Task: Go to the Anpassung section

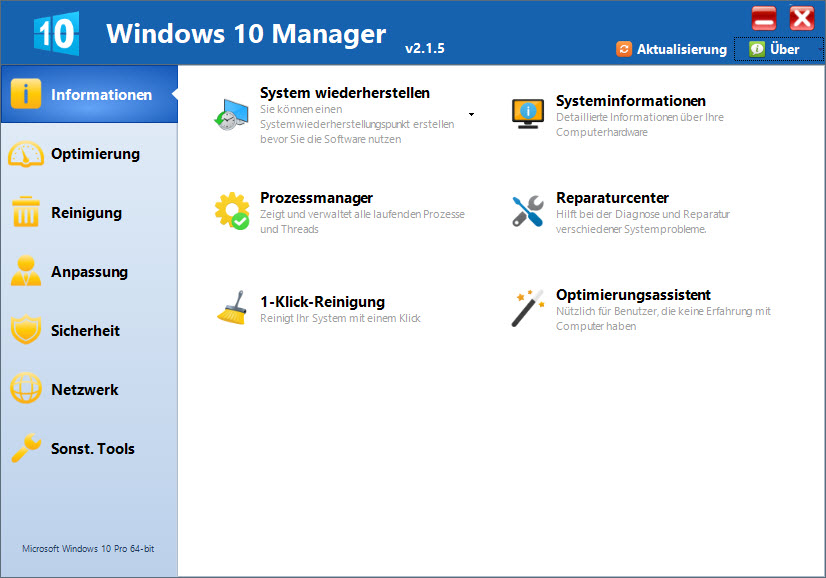Action: (89, 272)
